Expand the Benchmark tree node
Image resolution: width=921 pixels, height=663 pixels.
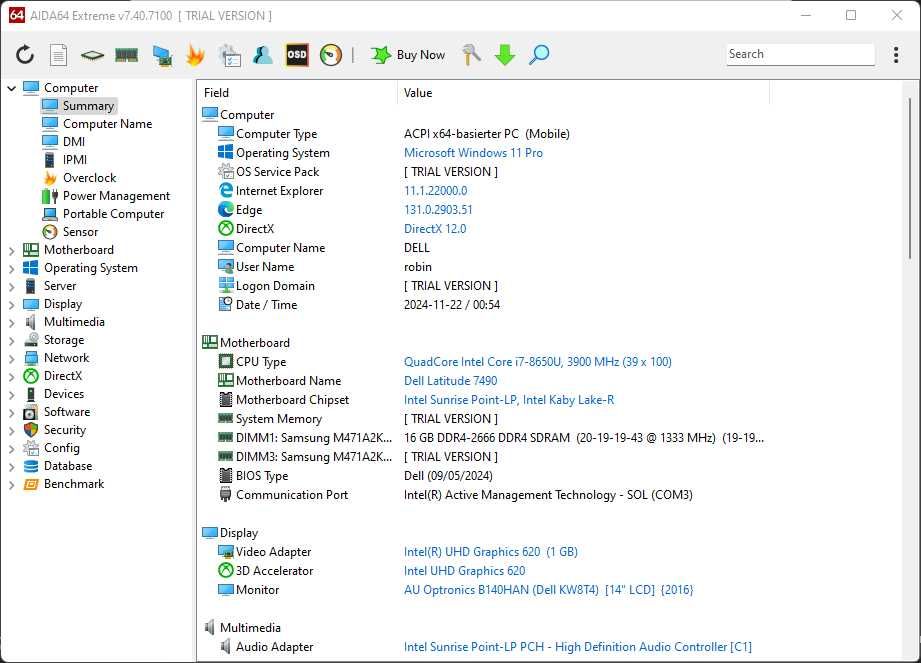click(11, 485)
